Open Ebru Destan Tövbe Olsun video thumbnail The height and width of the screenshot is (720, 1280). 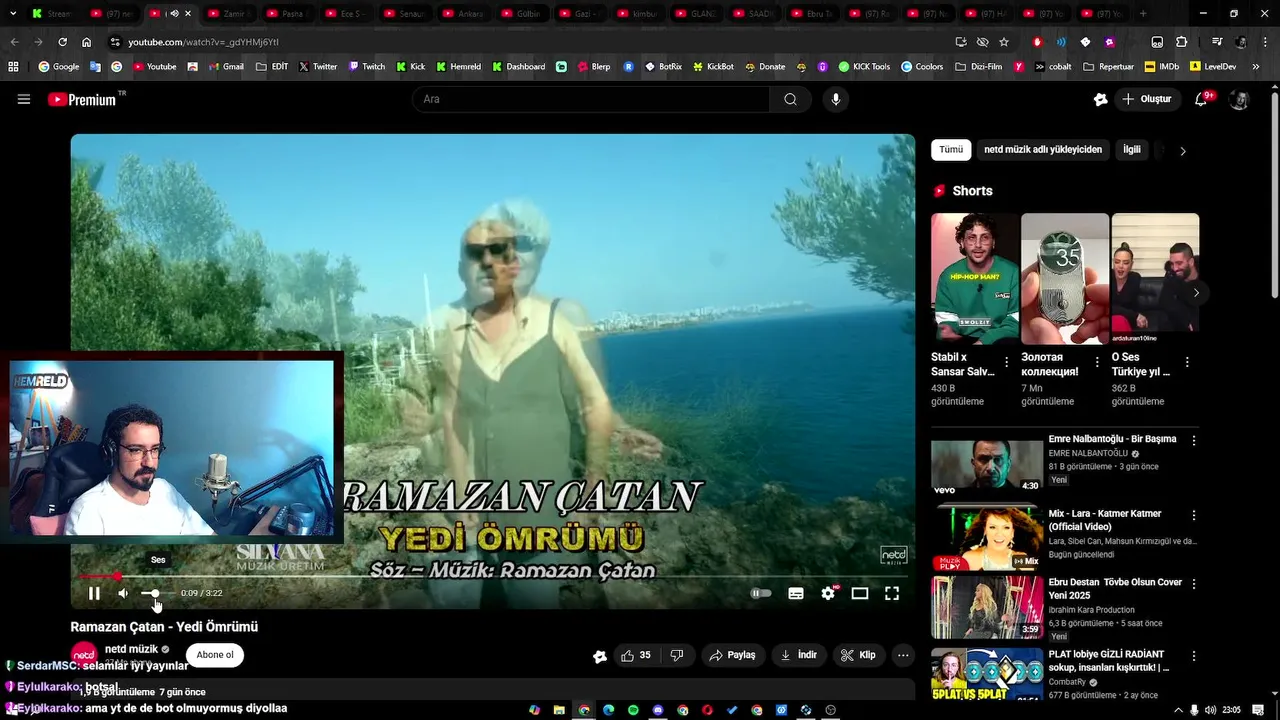(987, 607)
